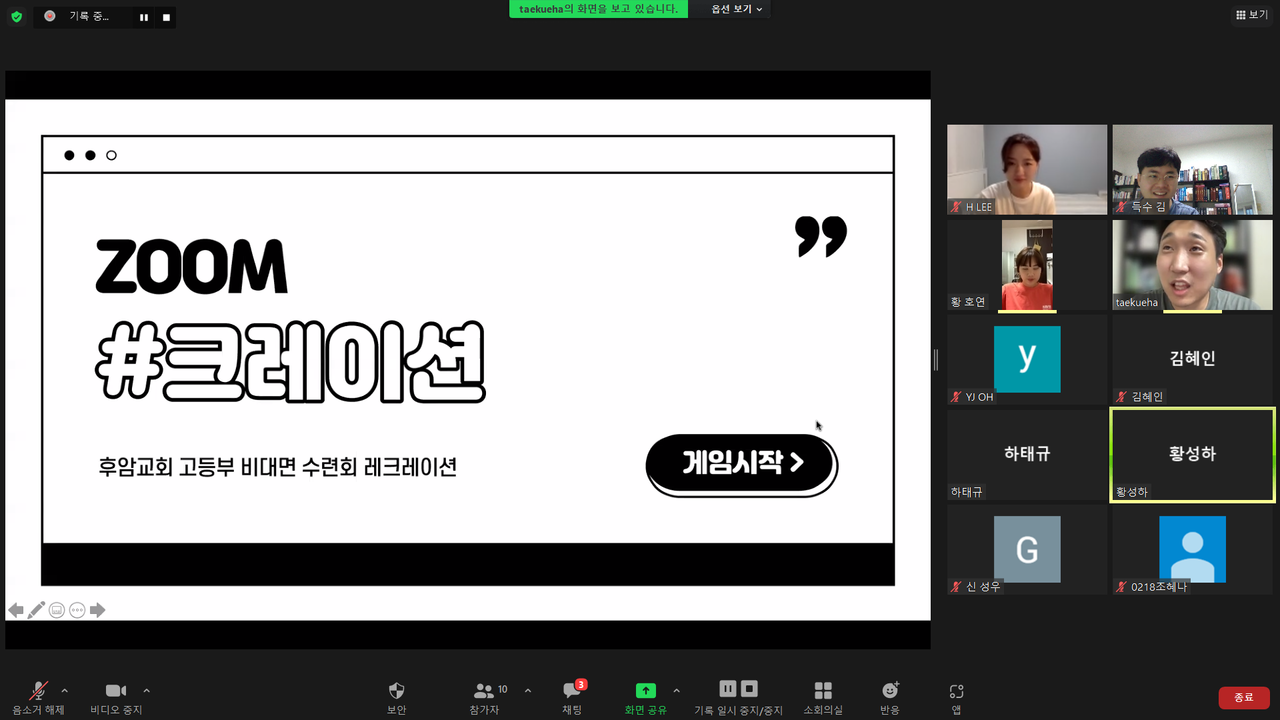
Task: Click the green Share Screen (화면 공유) icon
Action: (x=646, y=691)
